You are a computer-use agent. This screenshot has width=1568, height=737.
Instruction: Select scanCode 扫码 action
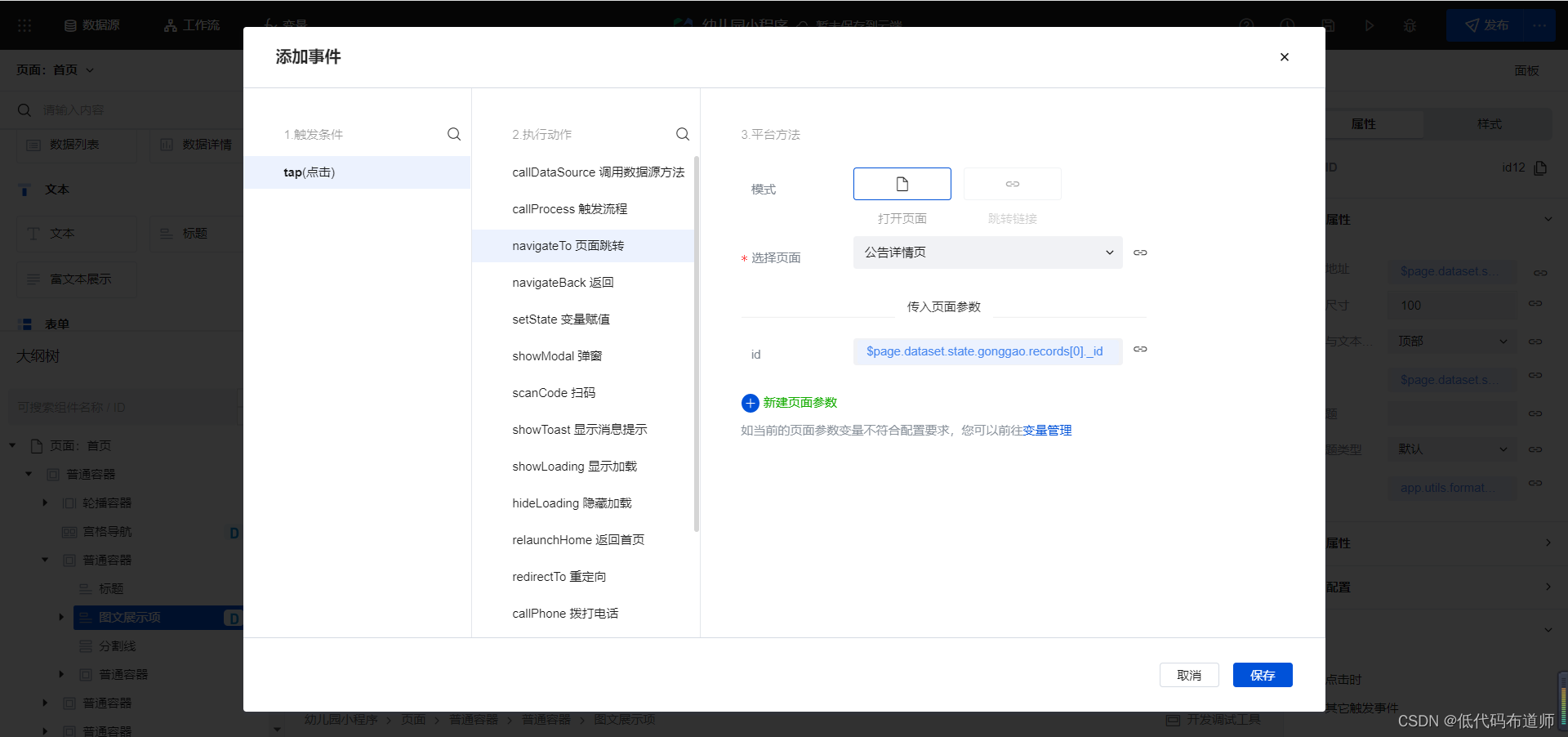click(x=583, y=393)
